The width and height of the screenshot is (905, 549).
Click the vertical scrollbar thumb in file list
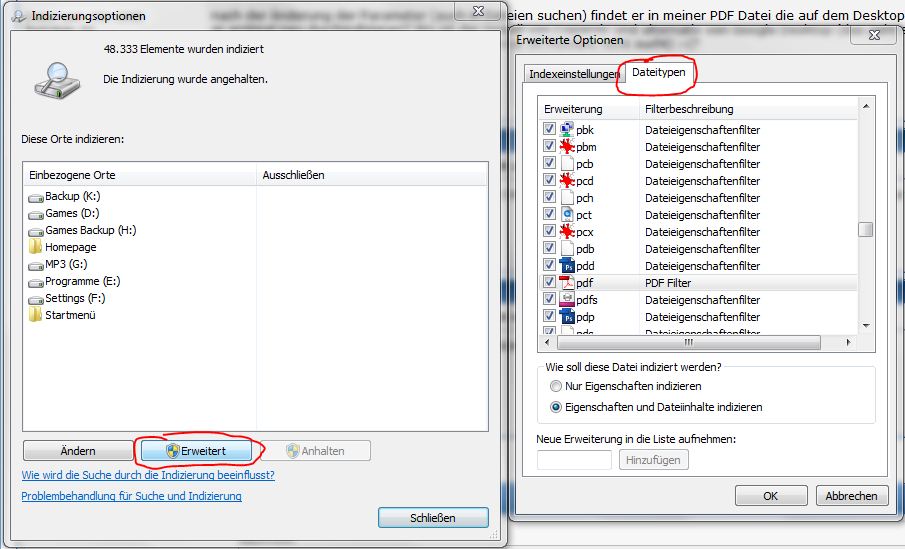click(866, 229)
